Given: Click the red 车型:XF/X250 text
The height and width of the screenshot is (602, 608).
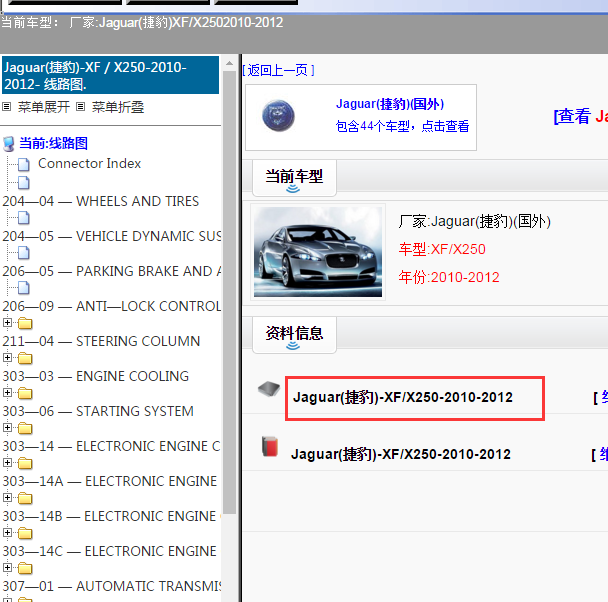Looking at the screenshot, I should click(442, 249).
